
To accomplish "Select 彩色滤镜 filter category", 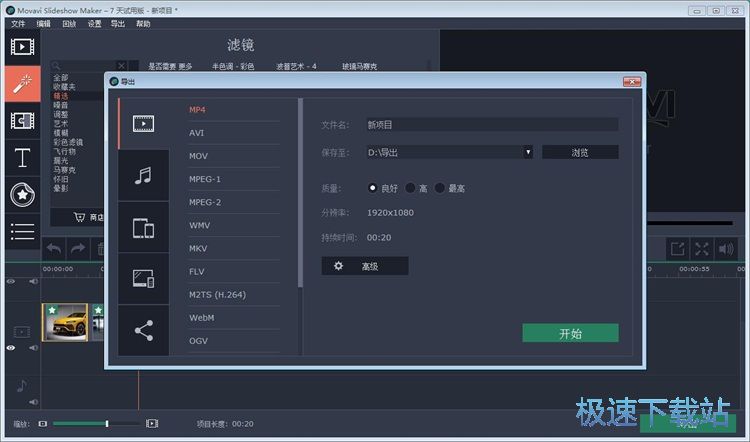I will pos(68,142).
